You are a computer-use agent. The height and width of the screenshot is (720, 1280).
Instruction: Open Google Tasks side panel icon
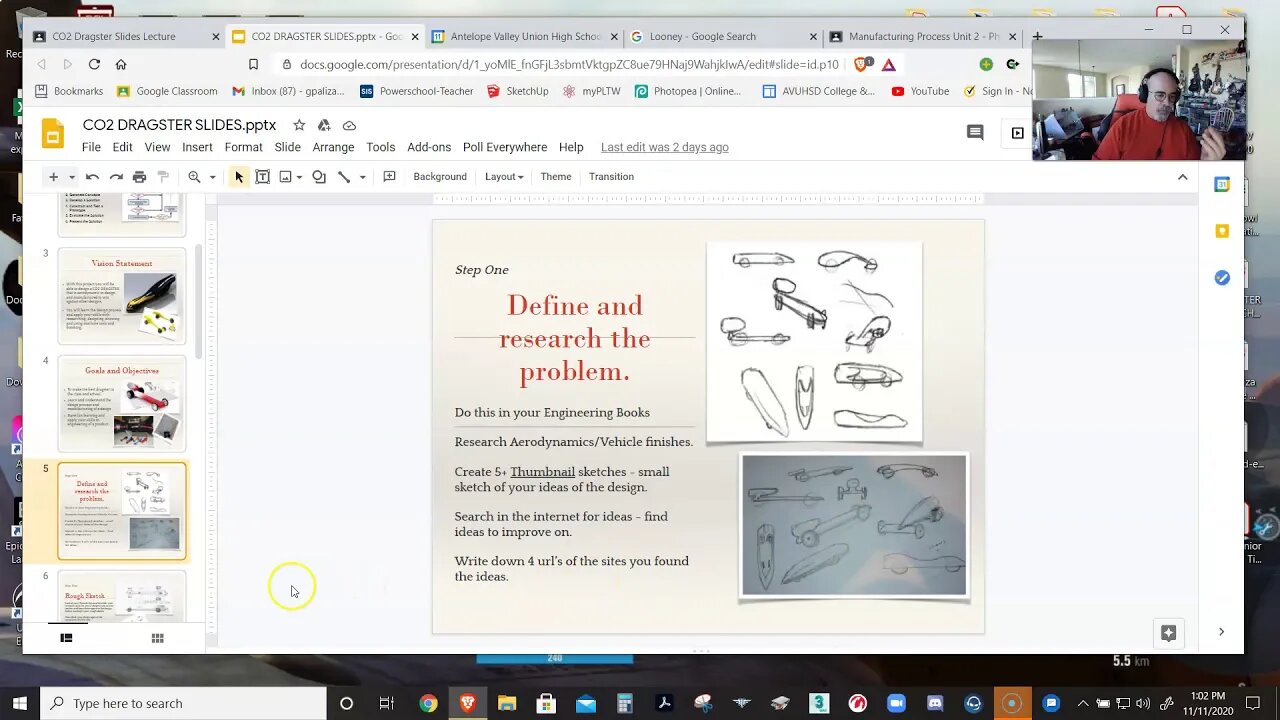pos(1222,278)
